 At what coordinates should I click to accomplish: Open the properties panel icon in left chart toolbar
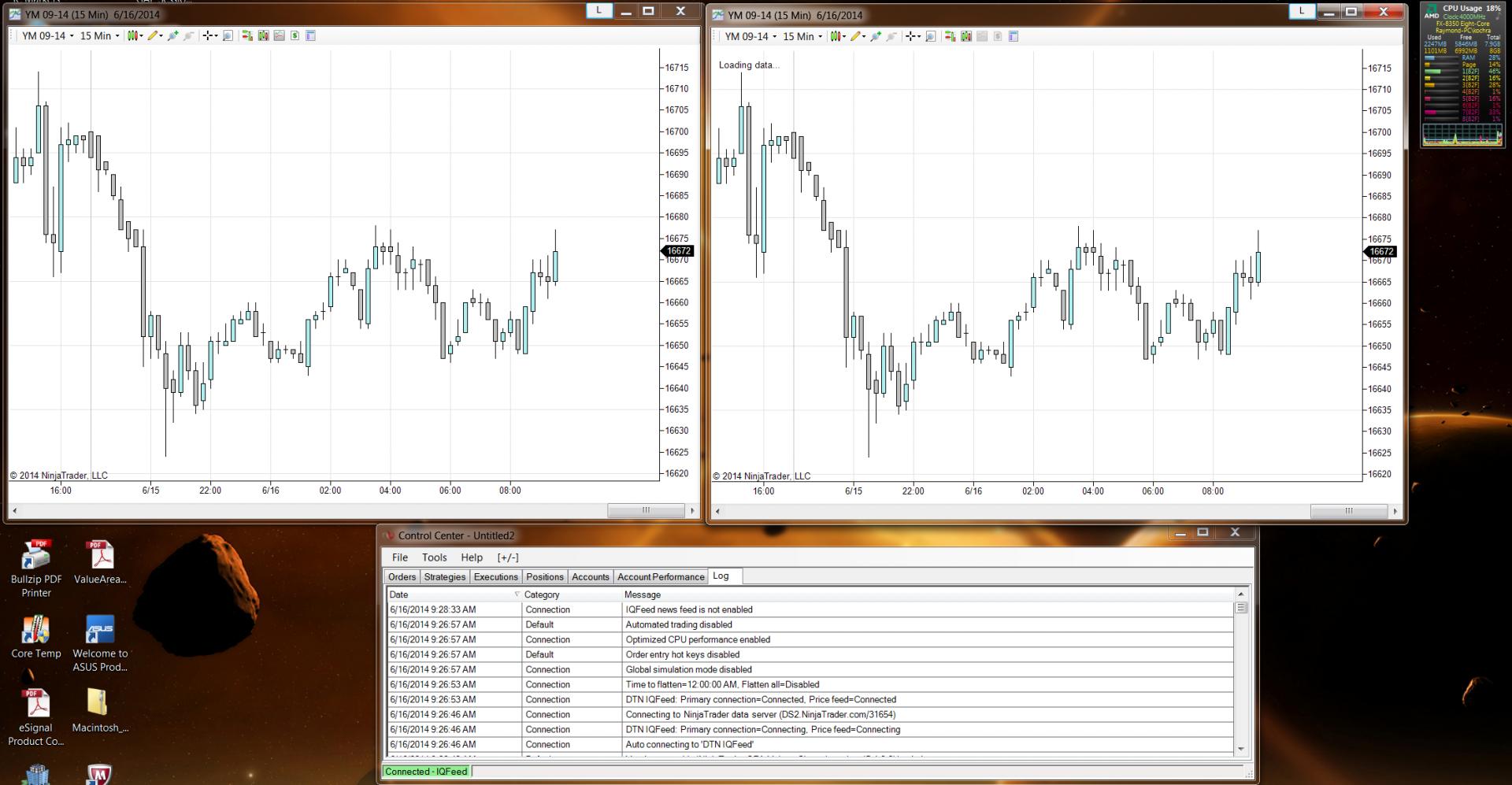310,35
